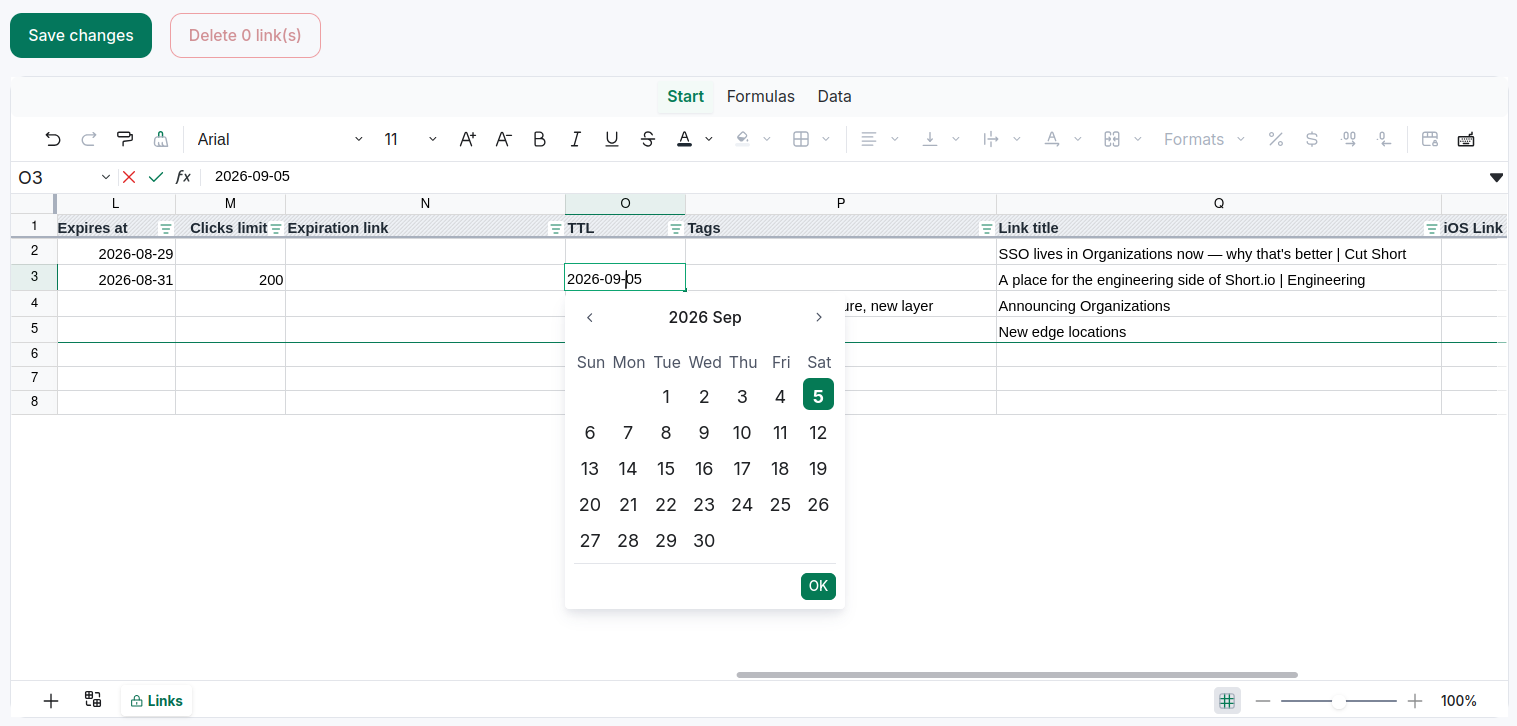
Task: Expand the formula bar with black triangle
Action: tap(1496, 177)
